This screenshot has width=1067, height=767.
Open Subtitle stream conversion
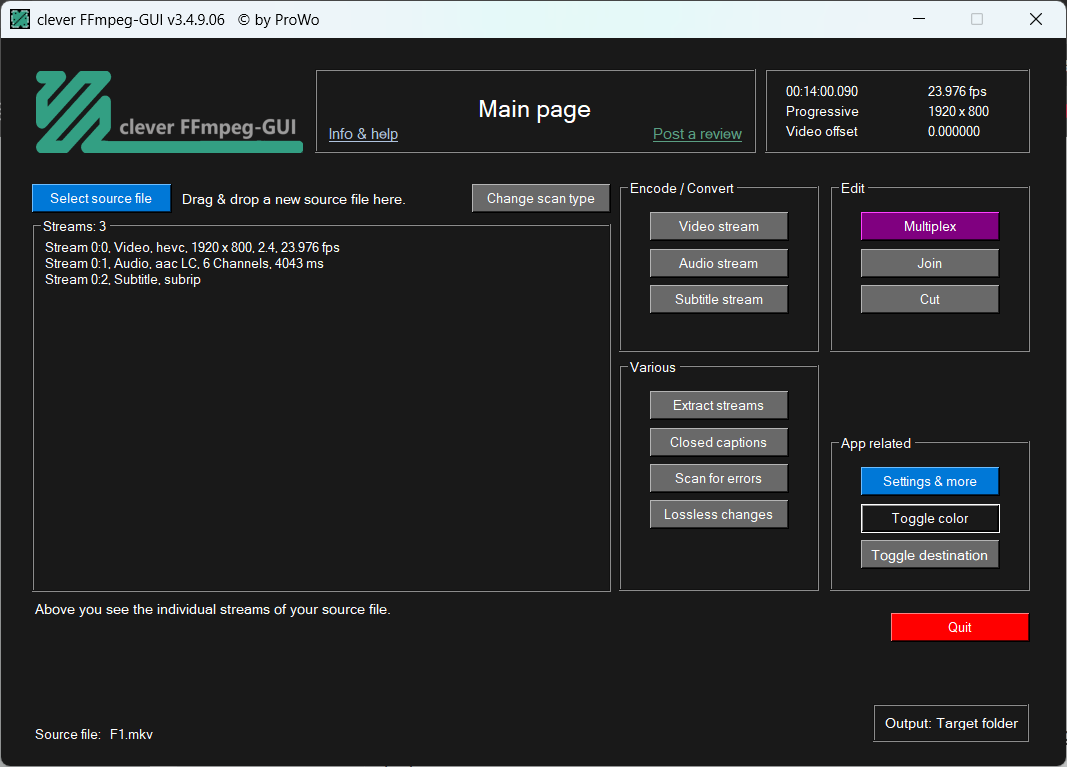click(x=719, y=299)
